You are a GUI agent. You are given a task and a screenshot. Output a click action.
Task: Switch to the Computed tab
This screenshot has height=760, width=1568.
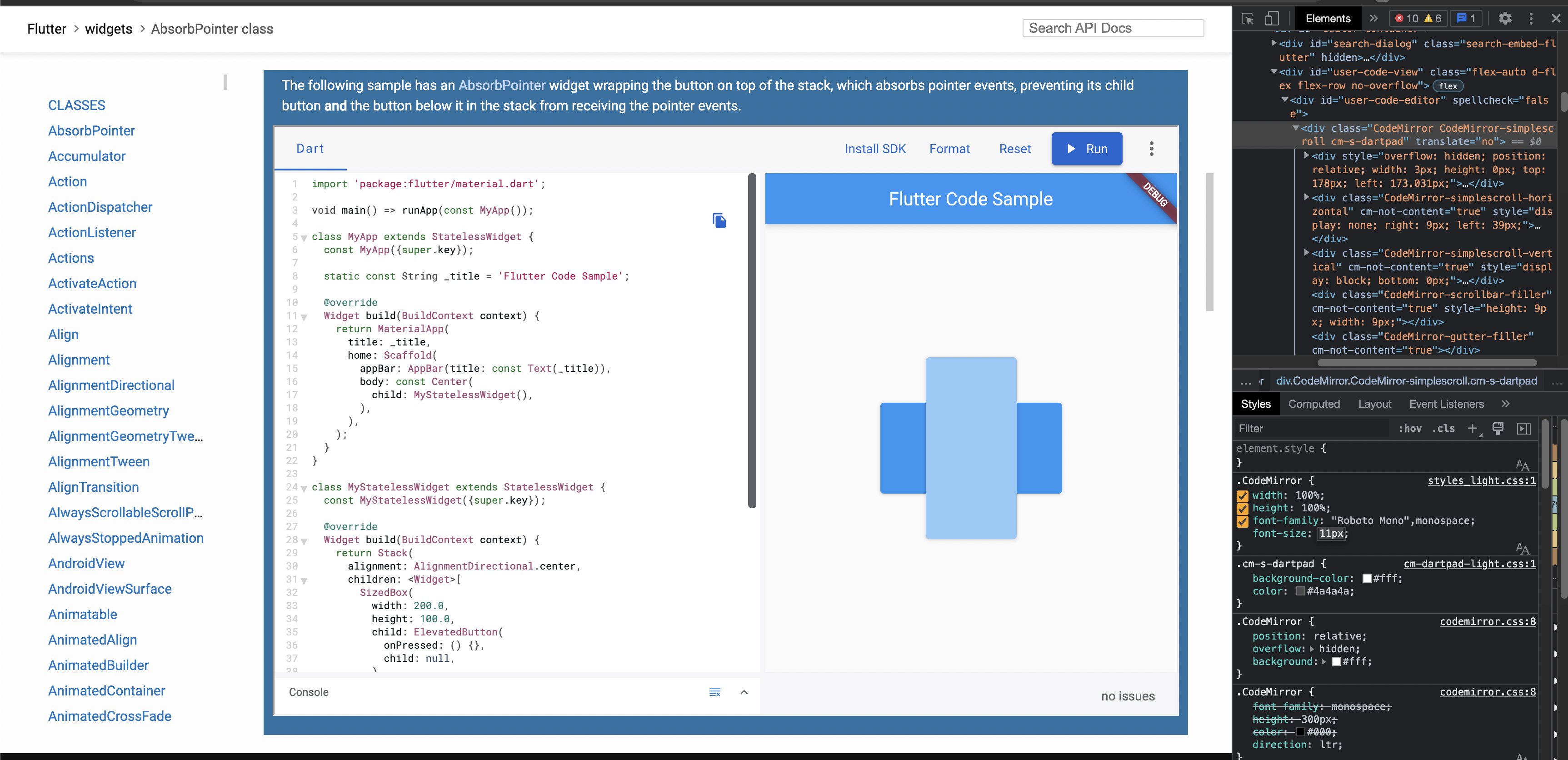1314,404
